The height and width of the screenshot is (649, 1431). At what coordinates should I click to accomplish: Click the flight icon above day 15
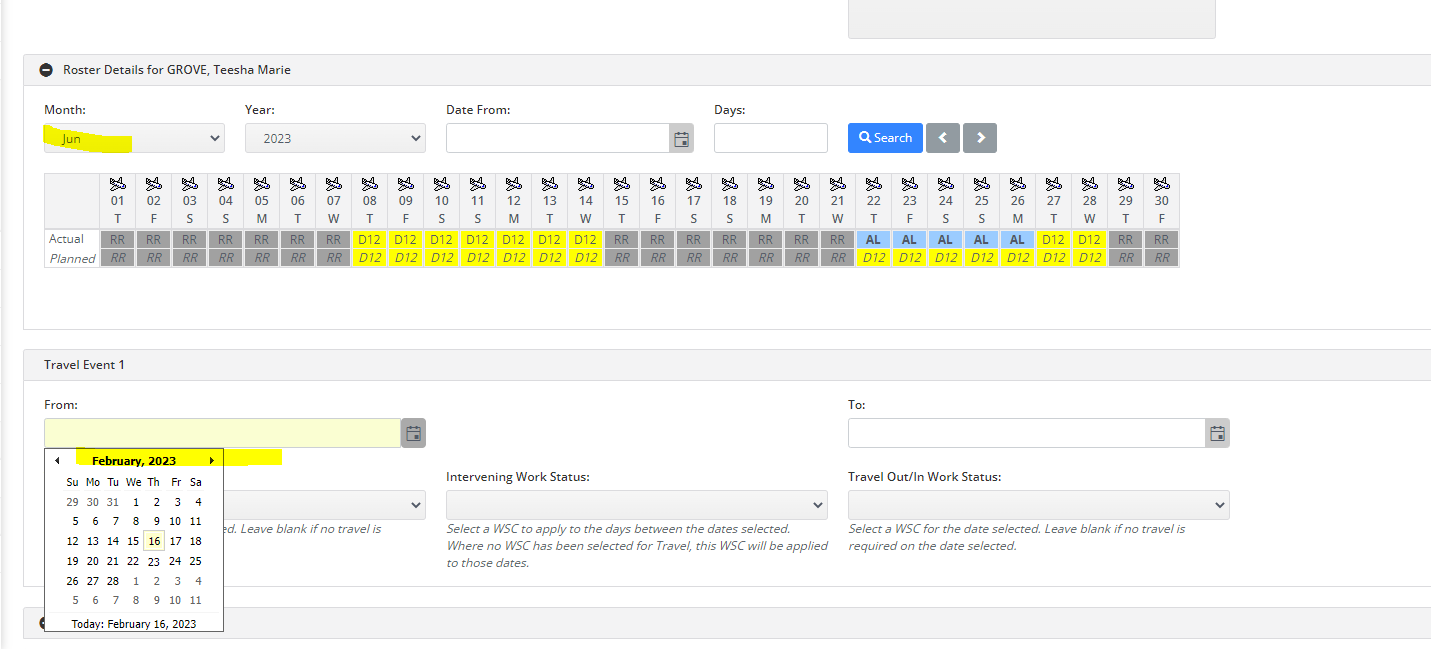click(622, 184)
